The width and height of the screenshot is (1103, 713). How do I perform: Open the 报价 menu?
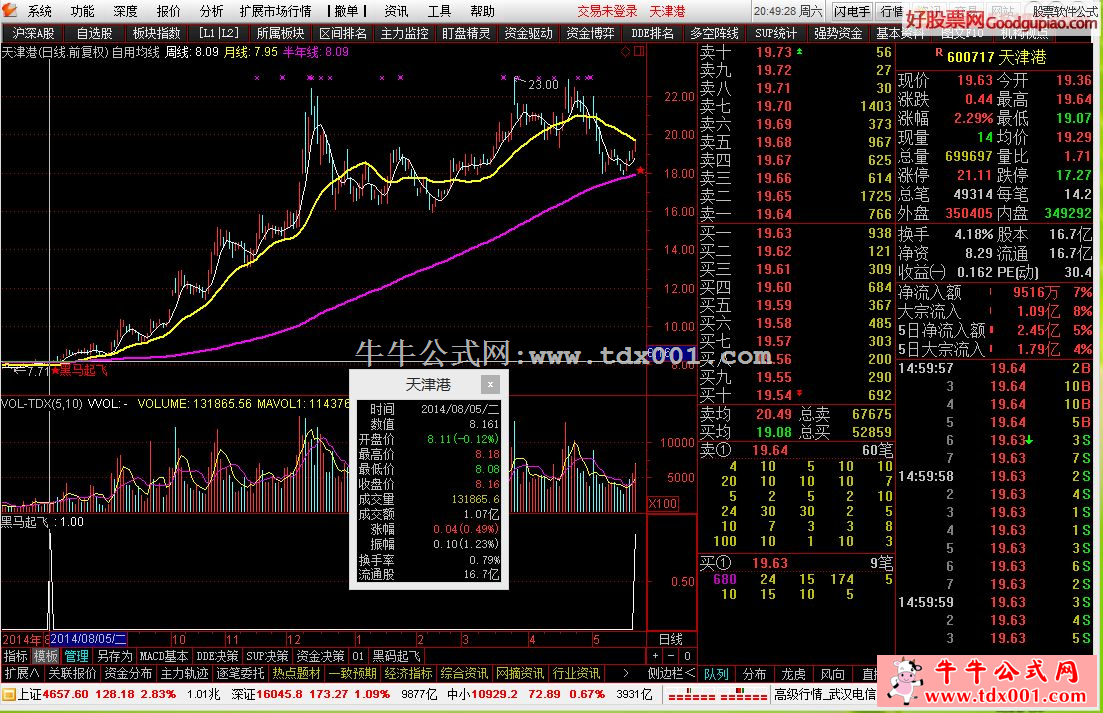click(168, 11)
